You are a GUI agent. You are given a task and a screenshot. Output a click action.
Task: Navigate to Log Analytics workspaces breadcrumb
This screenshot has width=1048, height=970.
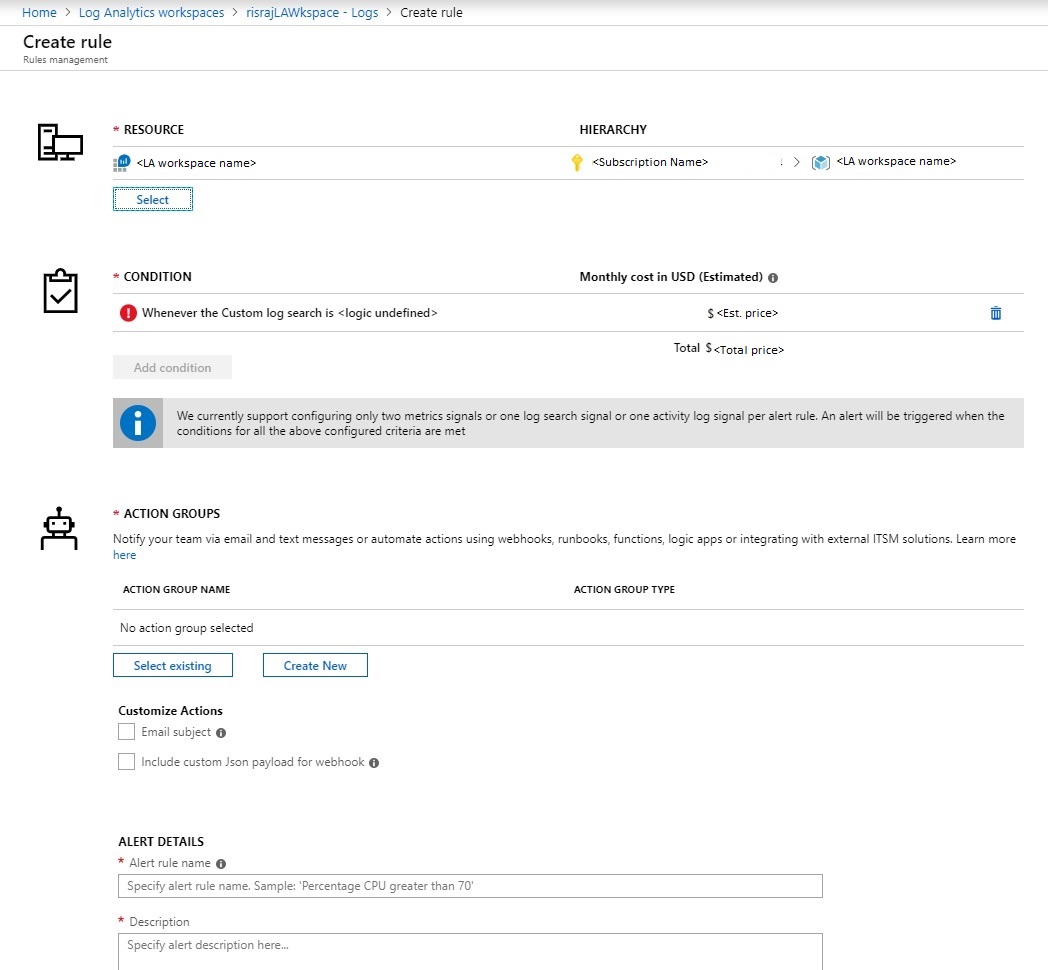[151, 12]
